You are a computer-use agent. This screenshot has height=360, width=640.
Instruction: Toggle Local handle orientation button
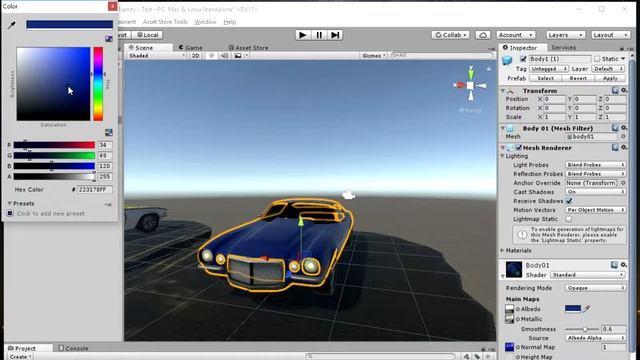[148, 35]
